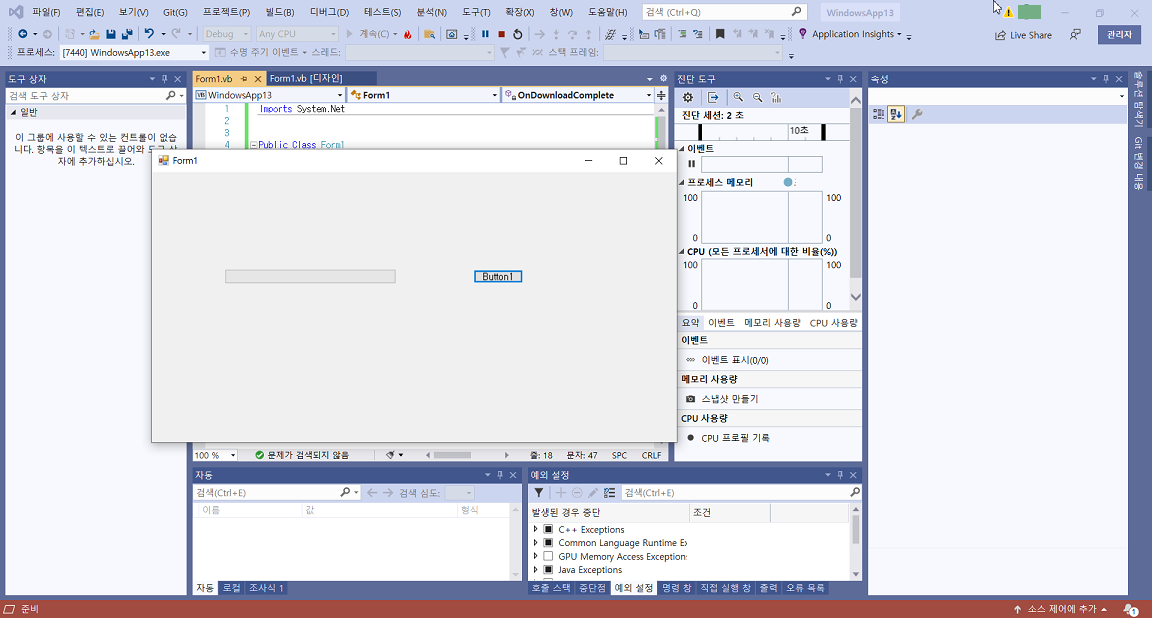Click the progress bar on Form1

tap(310, 276)
